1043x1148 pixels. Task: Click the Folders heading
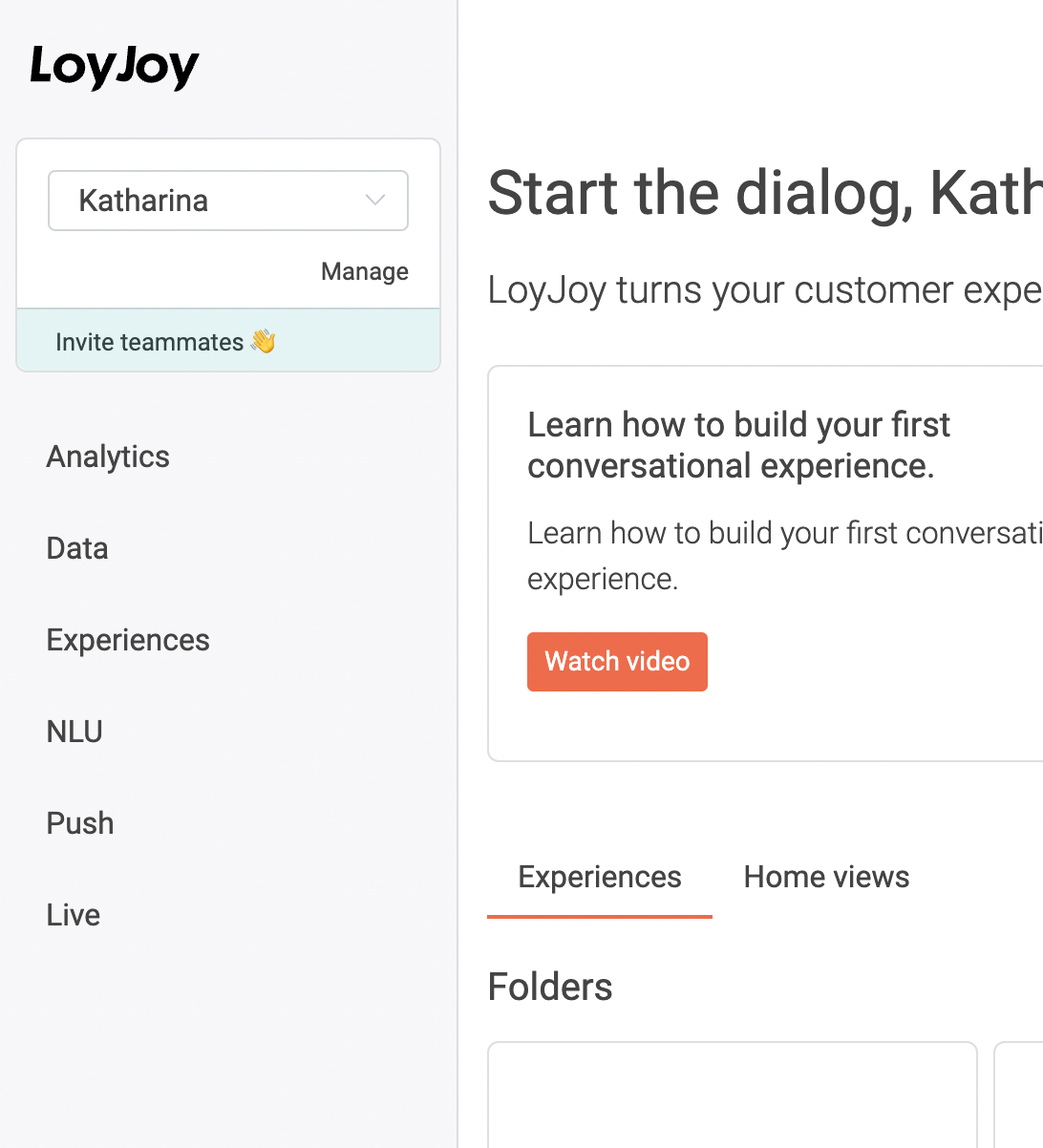[x=550, y=987]
